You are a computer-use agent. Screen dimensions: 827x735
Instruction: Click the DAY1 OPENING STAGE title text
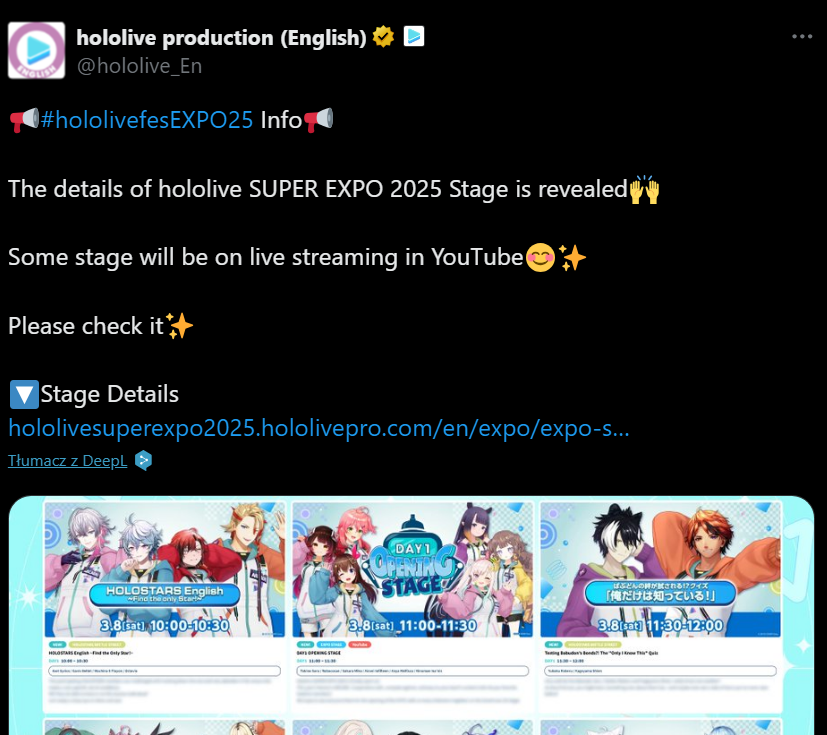click(x=319, y=653)
